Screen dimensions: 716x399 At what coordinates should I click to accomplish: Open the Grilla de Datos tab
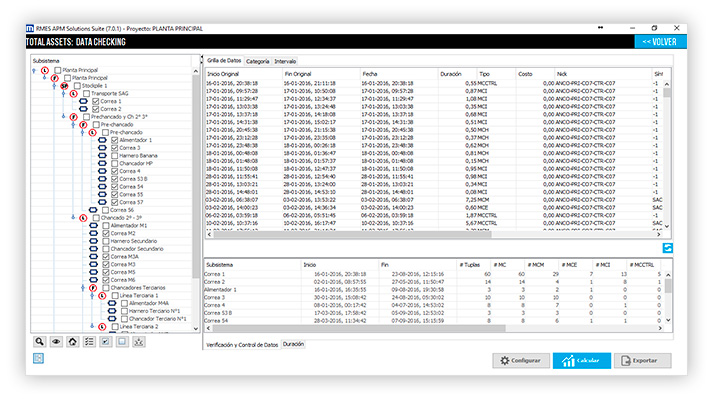tap(224, 60)
